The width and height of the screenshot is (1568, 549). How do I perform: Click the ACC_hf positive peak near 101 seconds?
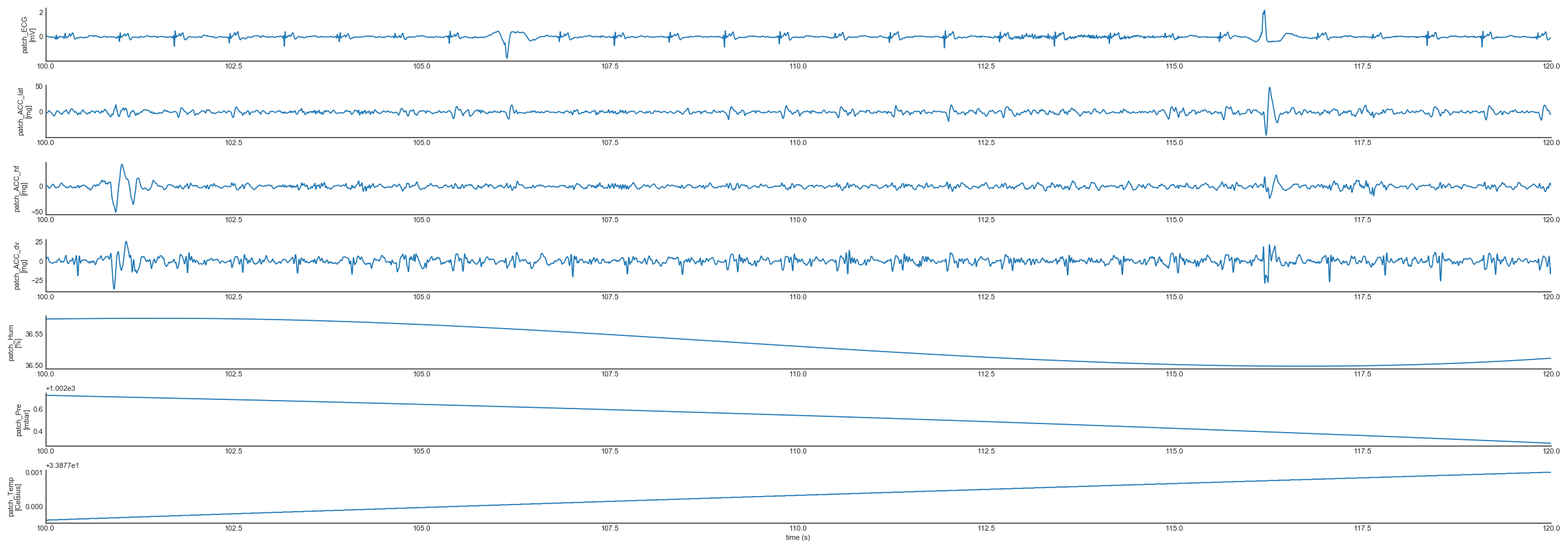pyautogui.click(x=122, y=165)
